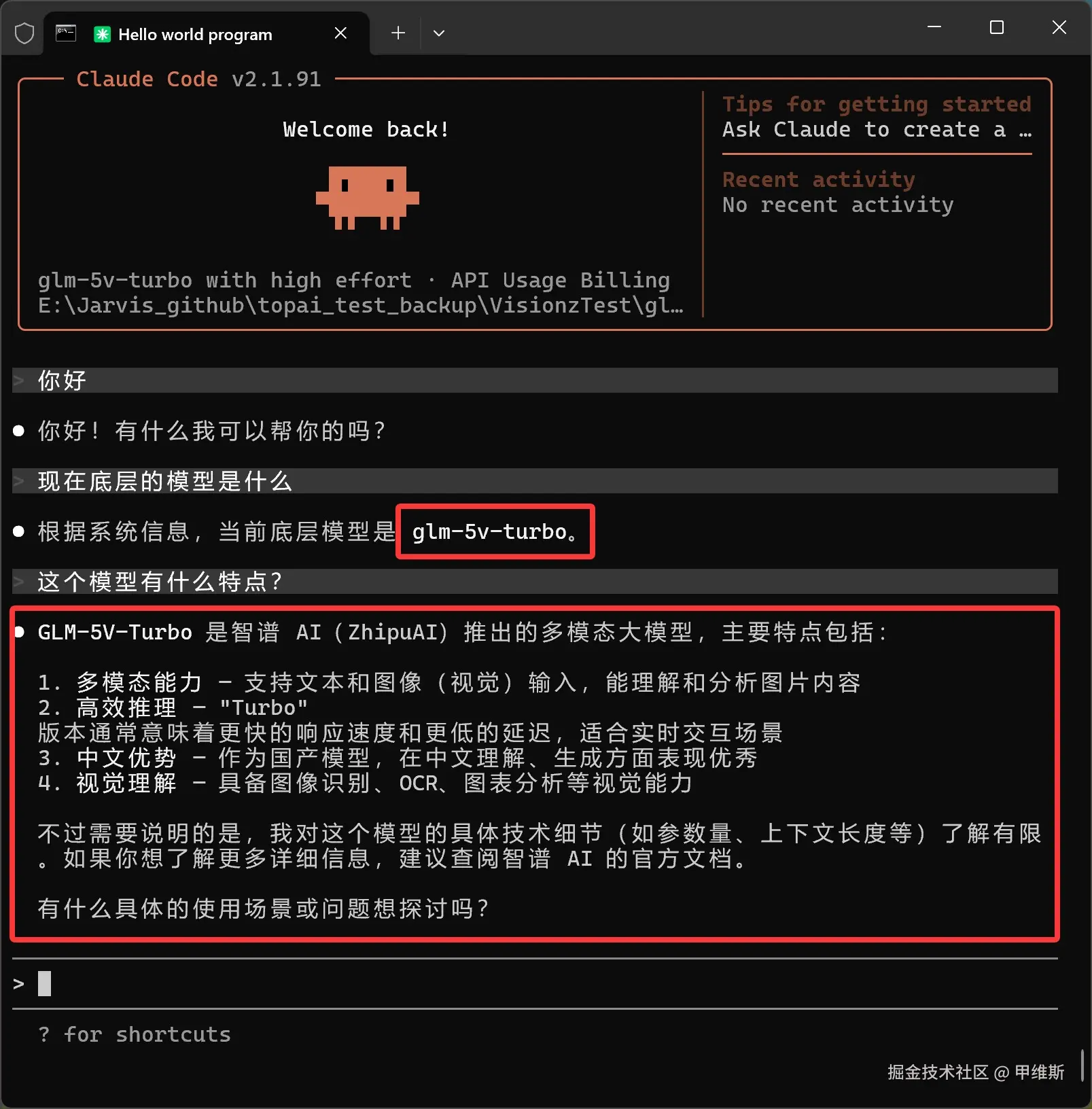Click the green asterisk tab icon
1092x1109 pixels.
click(x=102, y=34)
